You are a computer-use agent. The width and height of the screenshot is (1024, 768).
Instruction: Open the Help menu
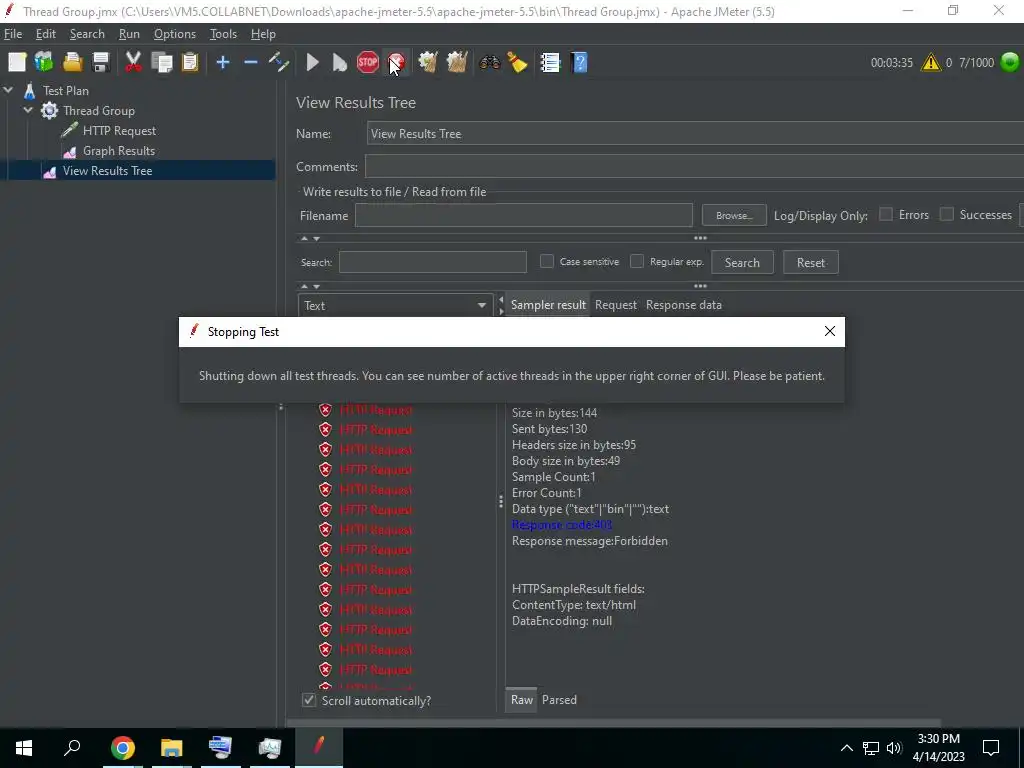(x=263, y=34)
